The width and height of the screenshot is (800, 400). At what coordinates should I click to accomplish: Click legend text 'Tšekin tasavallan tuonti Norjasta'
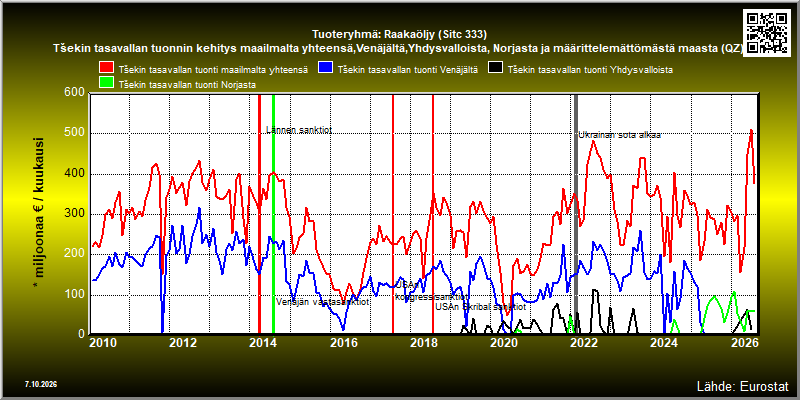tap(187, 85)
